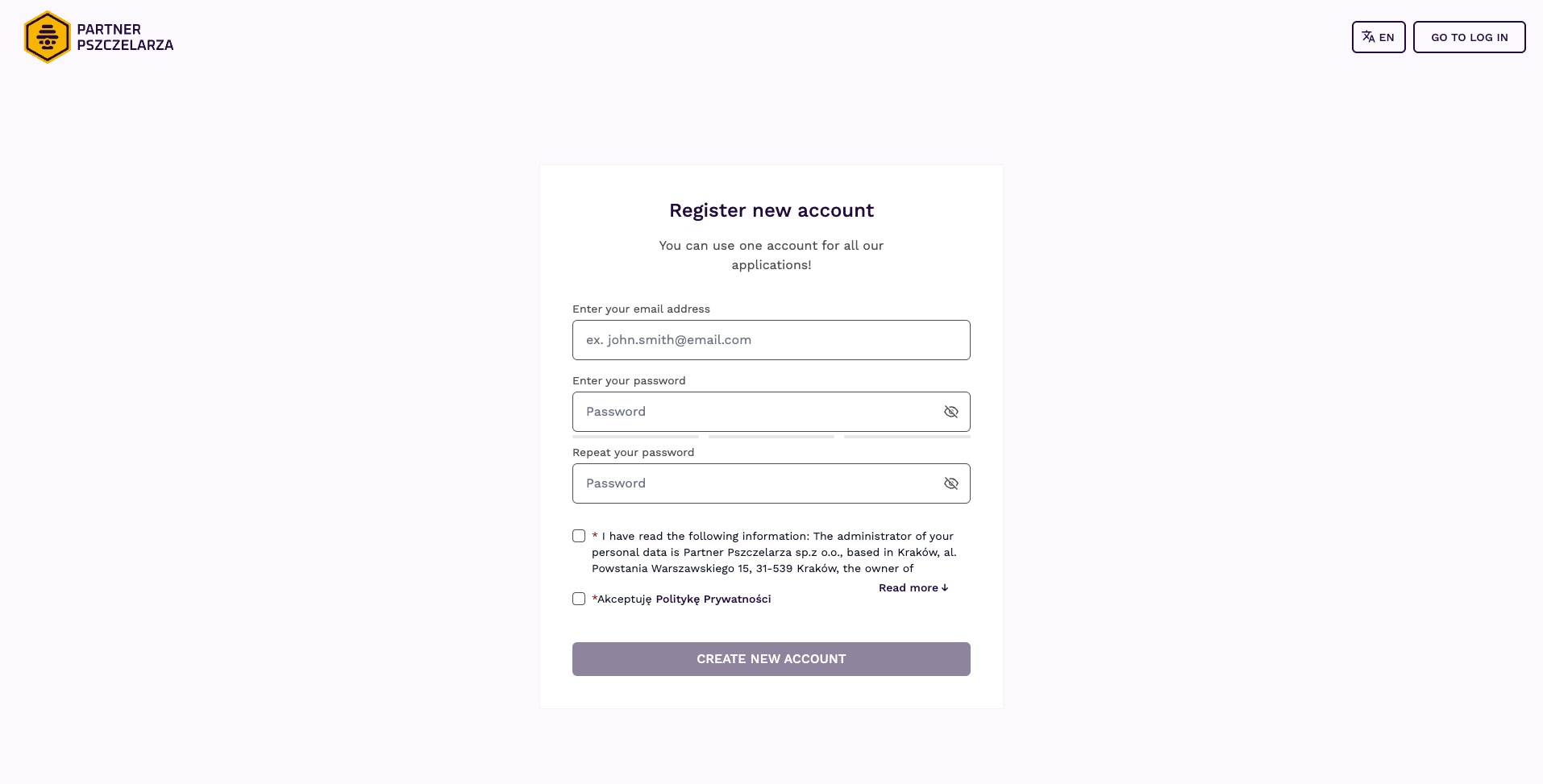Open the EN language selector

1378,37
